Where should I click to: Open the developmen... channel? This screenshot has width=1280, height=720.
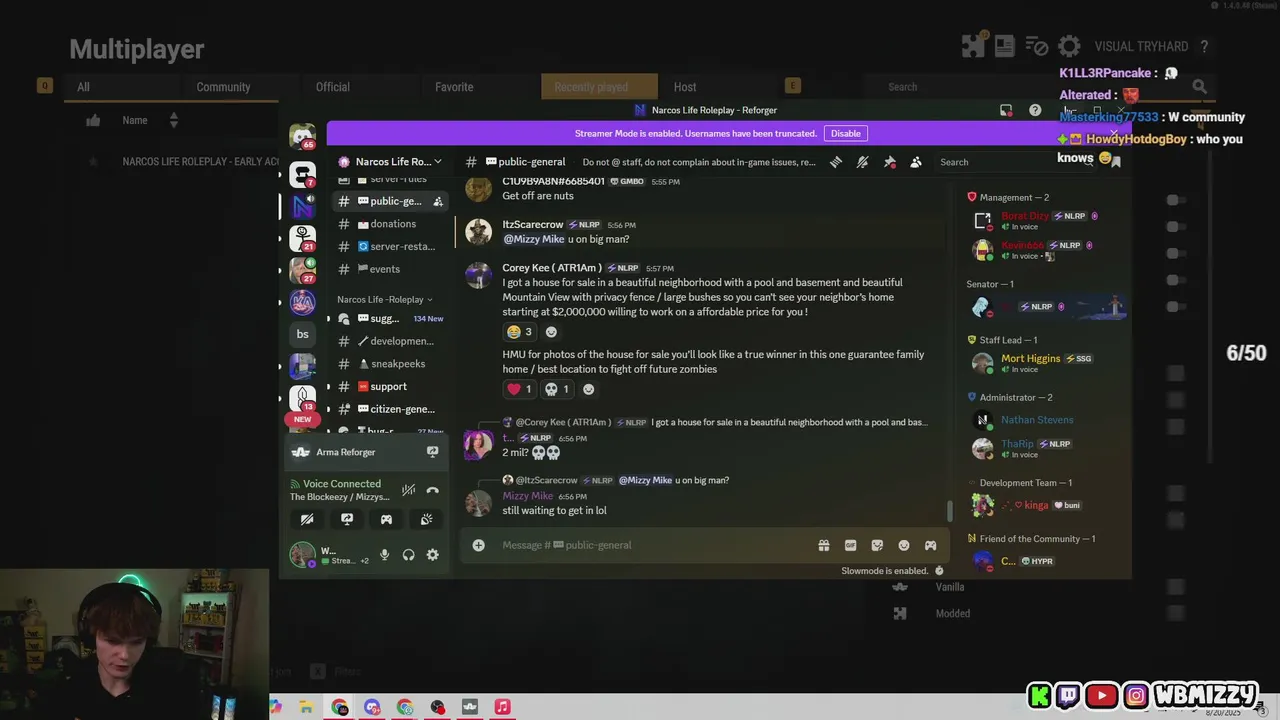(x=390, y=341)
